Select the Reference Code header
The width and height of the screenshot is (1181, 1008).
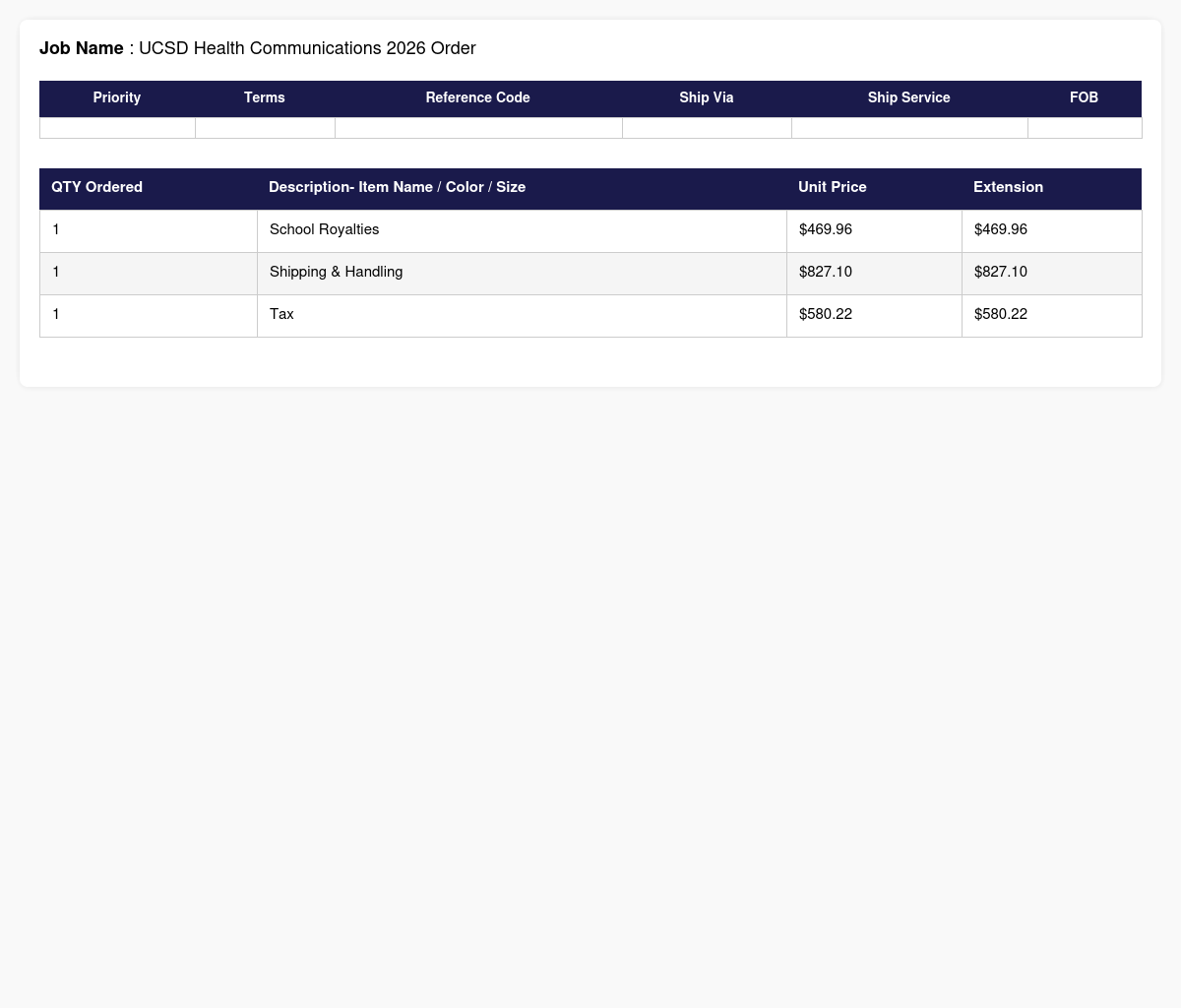pos(478,98)
